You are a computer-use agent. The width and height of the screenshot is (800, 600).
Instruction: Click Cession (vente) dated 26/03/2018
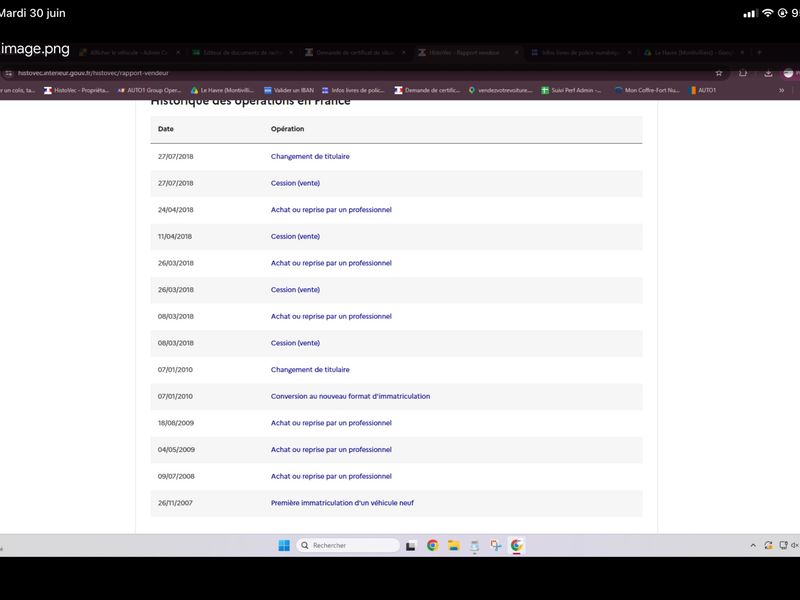coord(295,290)
